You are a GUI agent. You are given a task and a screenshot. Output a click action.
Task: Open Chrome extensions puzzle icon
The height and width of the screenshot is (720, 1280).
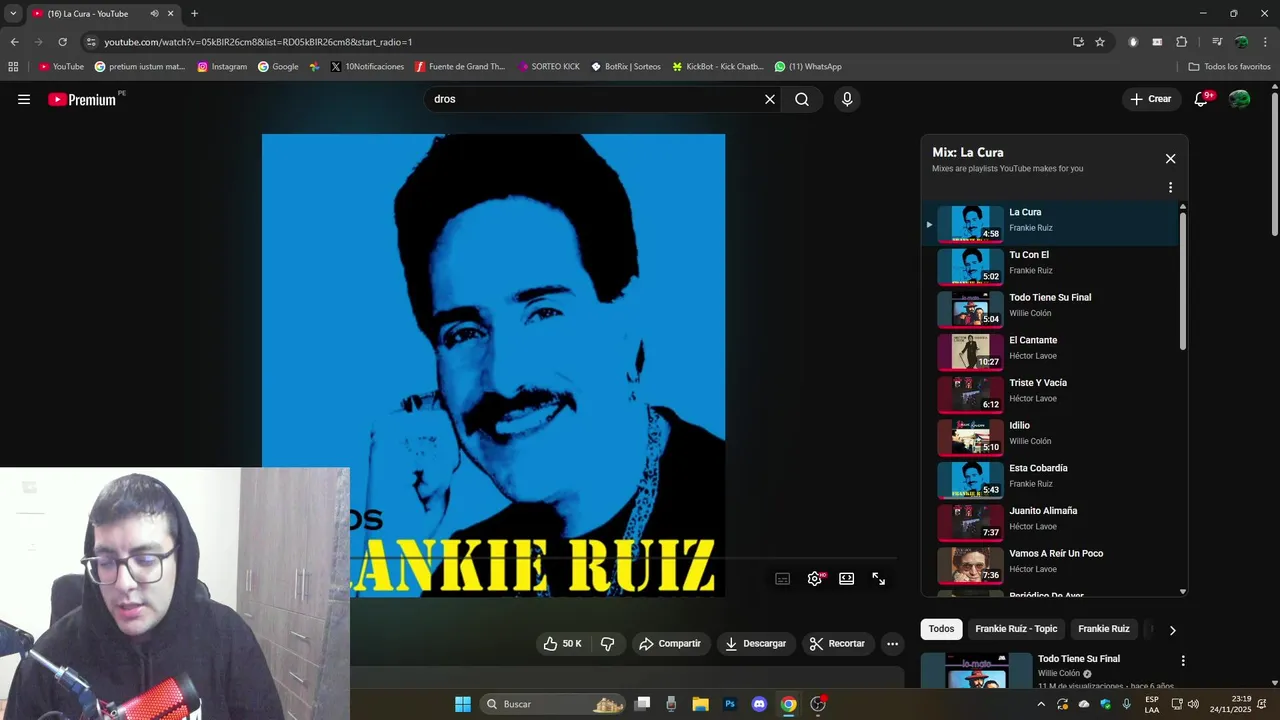click(x=1182, y=42)
